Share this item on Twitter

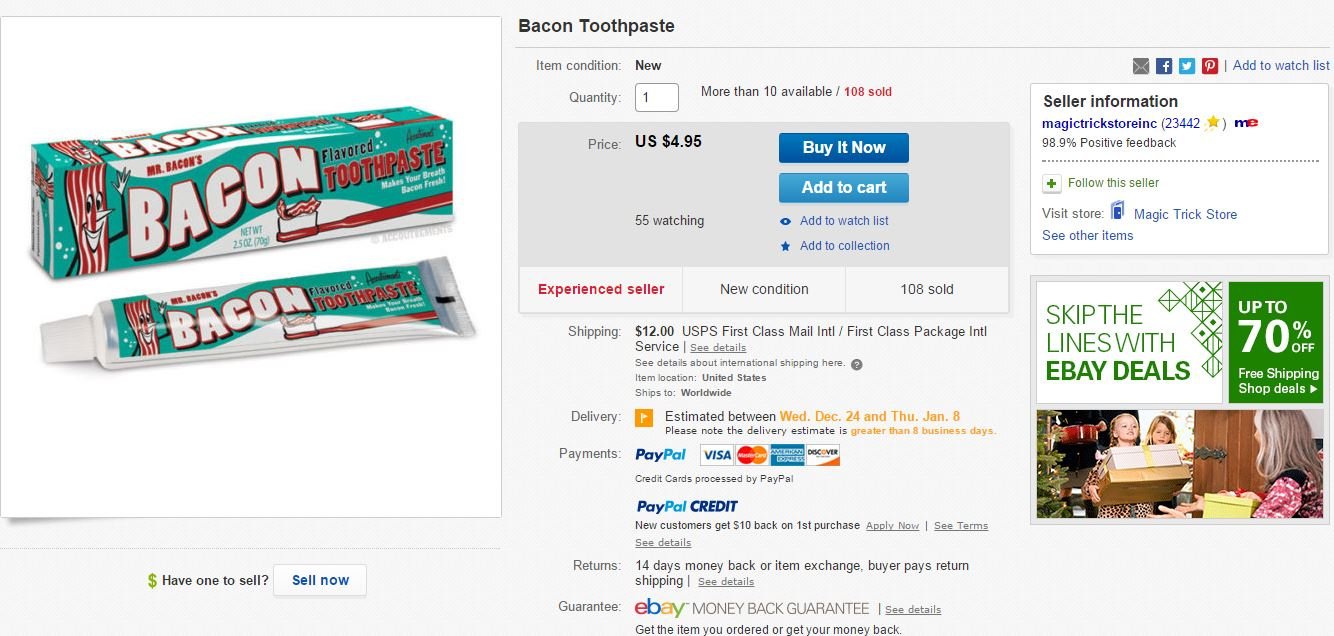tap(1187, 66)
